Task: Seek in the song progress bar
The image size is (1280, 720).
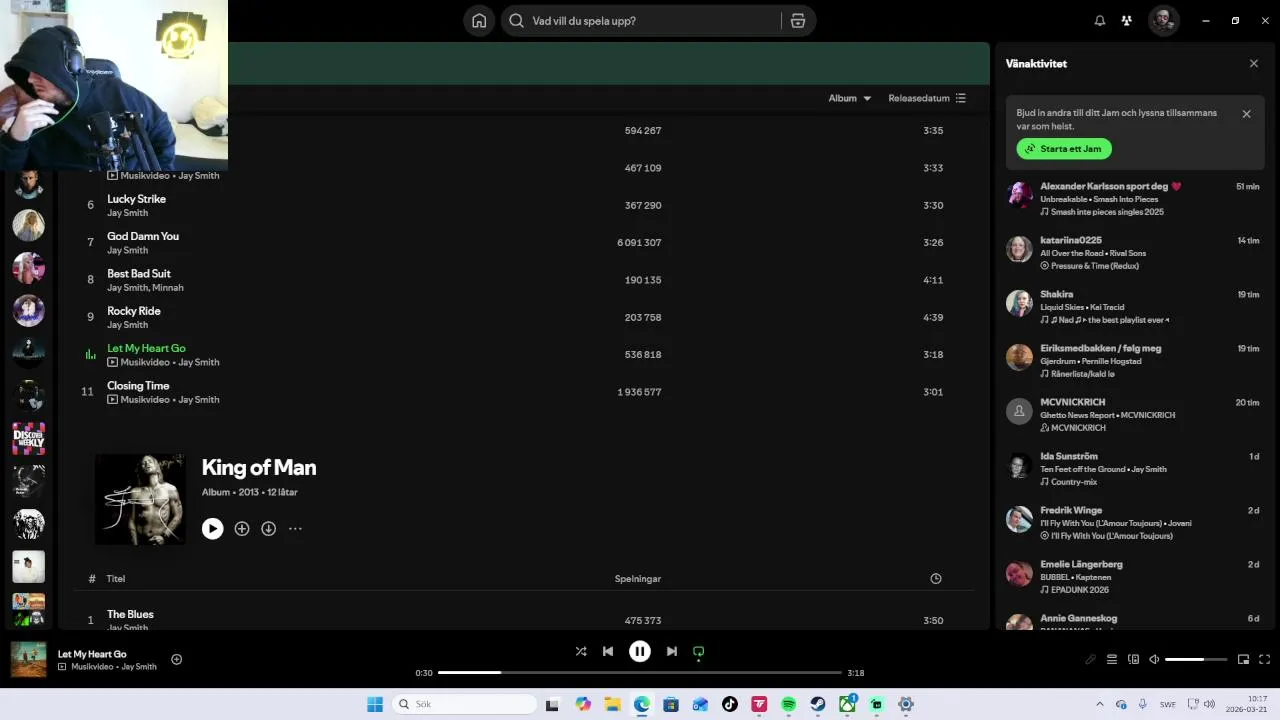Action: click(640, 673)
